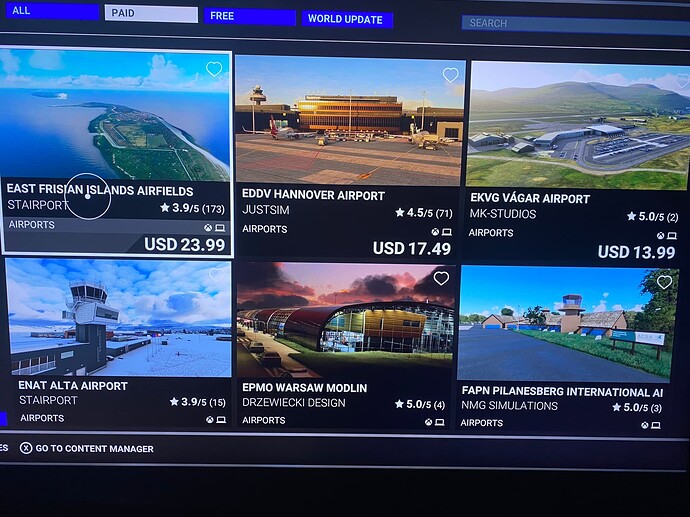
Task: Show FREE marketplace items
Action: coord(250,17)
